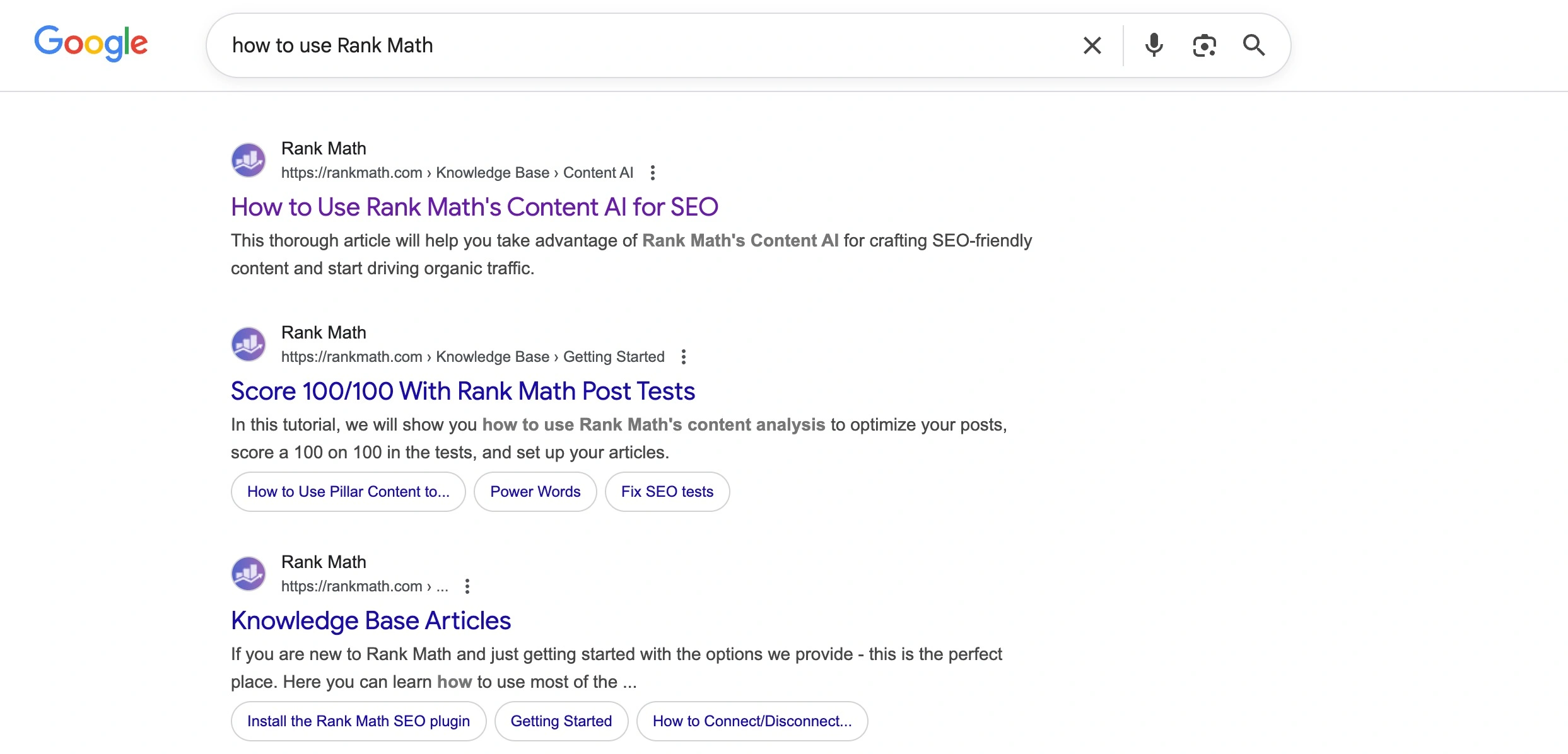Image resolution: width=1568 pixels, height=754 pixels.
Task: Click 'Install the Rank Math SEO plugin' chip
Action: (x=358, y=721)
